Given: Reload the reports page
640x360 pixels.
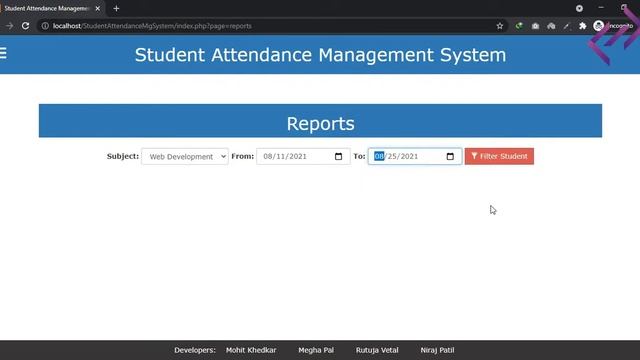Looking at the screenshot, I should [25, 26].
